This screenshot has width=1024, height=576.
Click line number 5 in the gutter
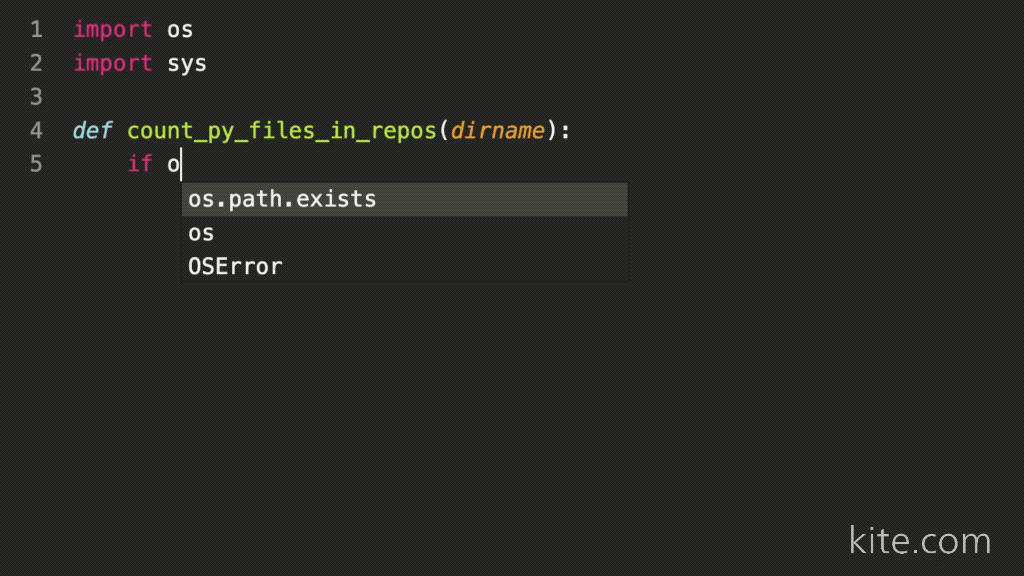(36, 163)
